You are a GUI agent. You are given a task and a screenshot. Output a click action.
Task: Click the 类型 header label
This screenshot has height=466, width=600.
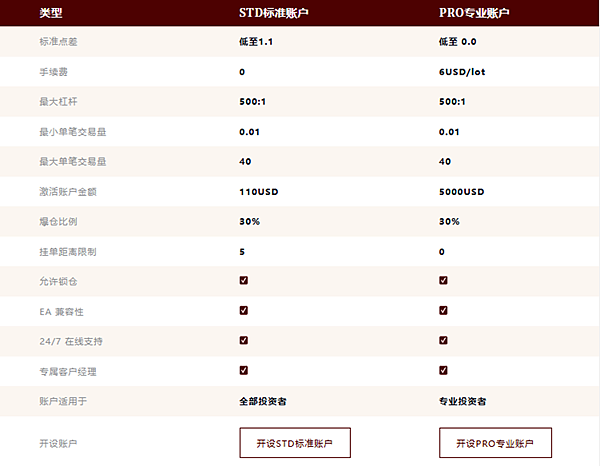[x=51, y=13]
